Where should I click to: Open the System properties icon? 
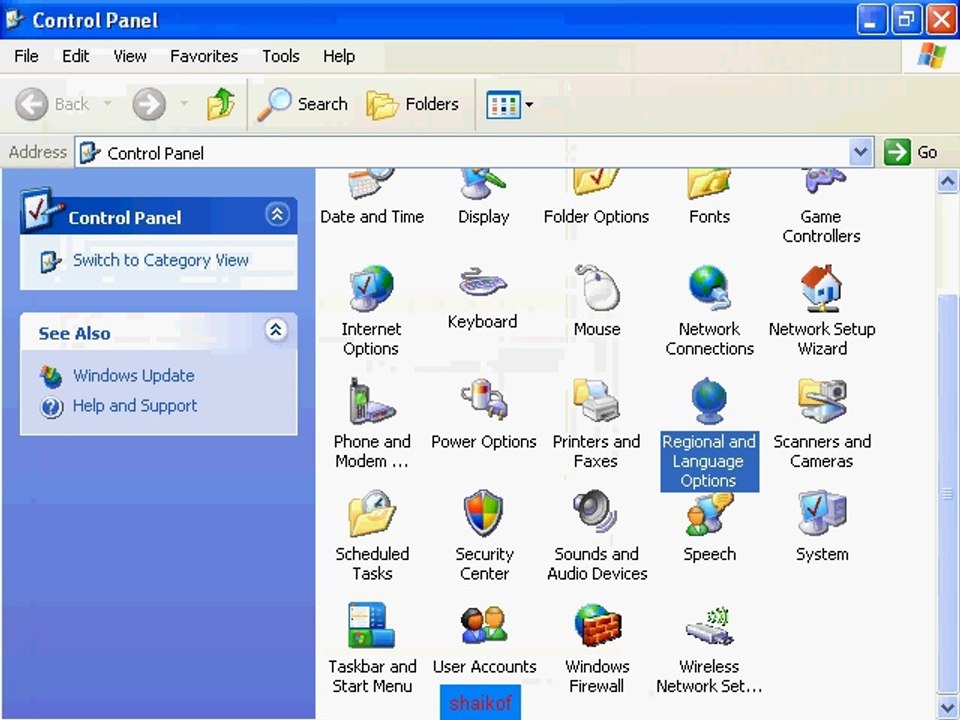[x=822, y=513]
